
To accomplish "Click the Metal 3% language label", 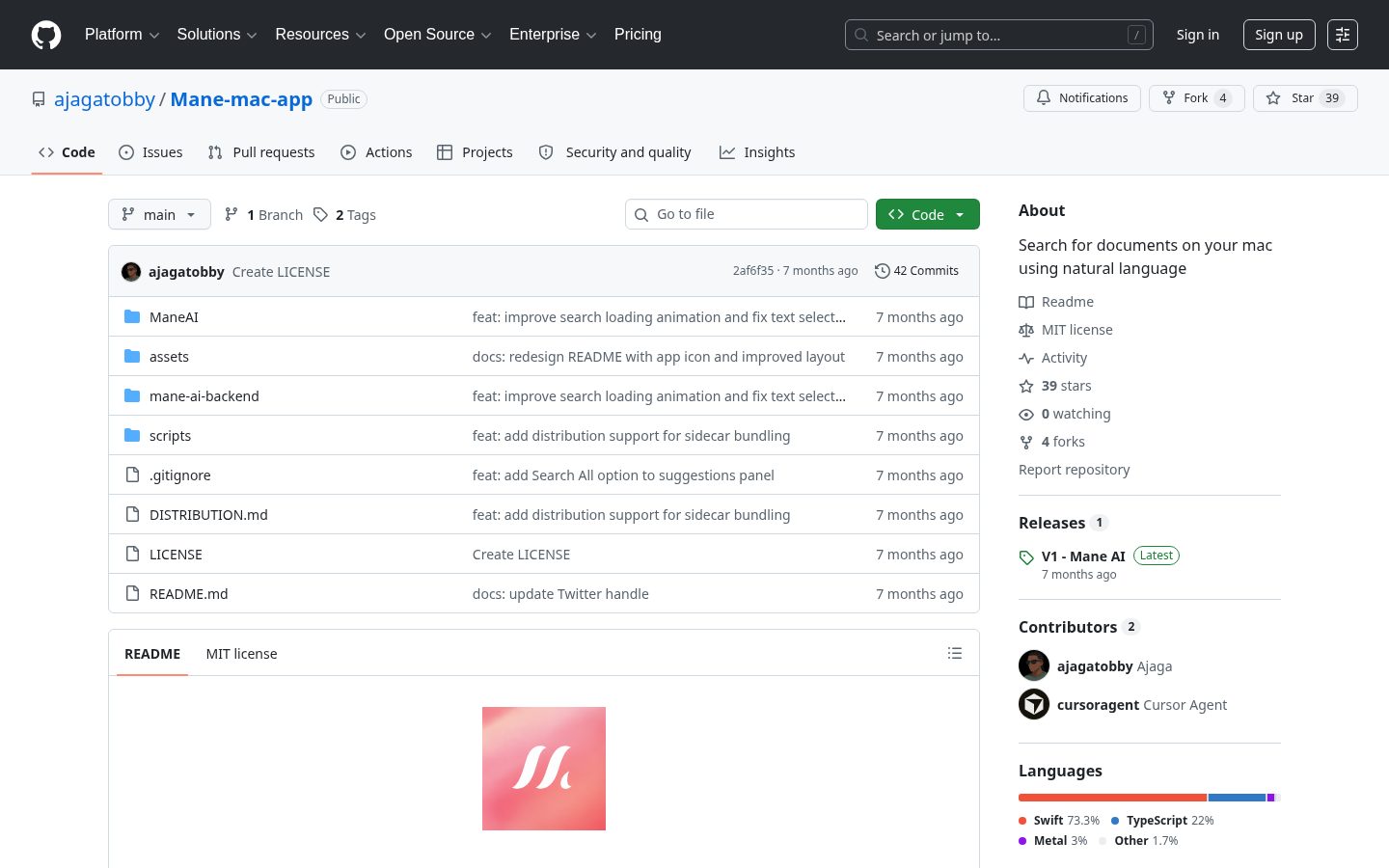I will tap(1053, 841).
